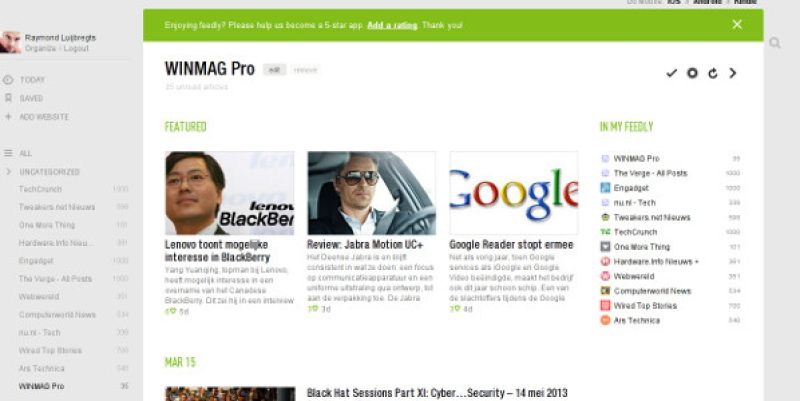Click Ars Technica text in My Feedly list
The image size is (800, 401).
[x=637, y=320]
